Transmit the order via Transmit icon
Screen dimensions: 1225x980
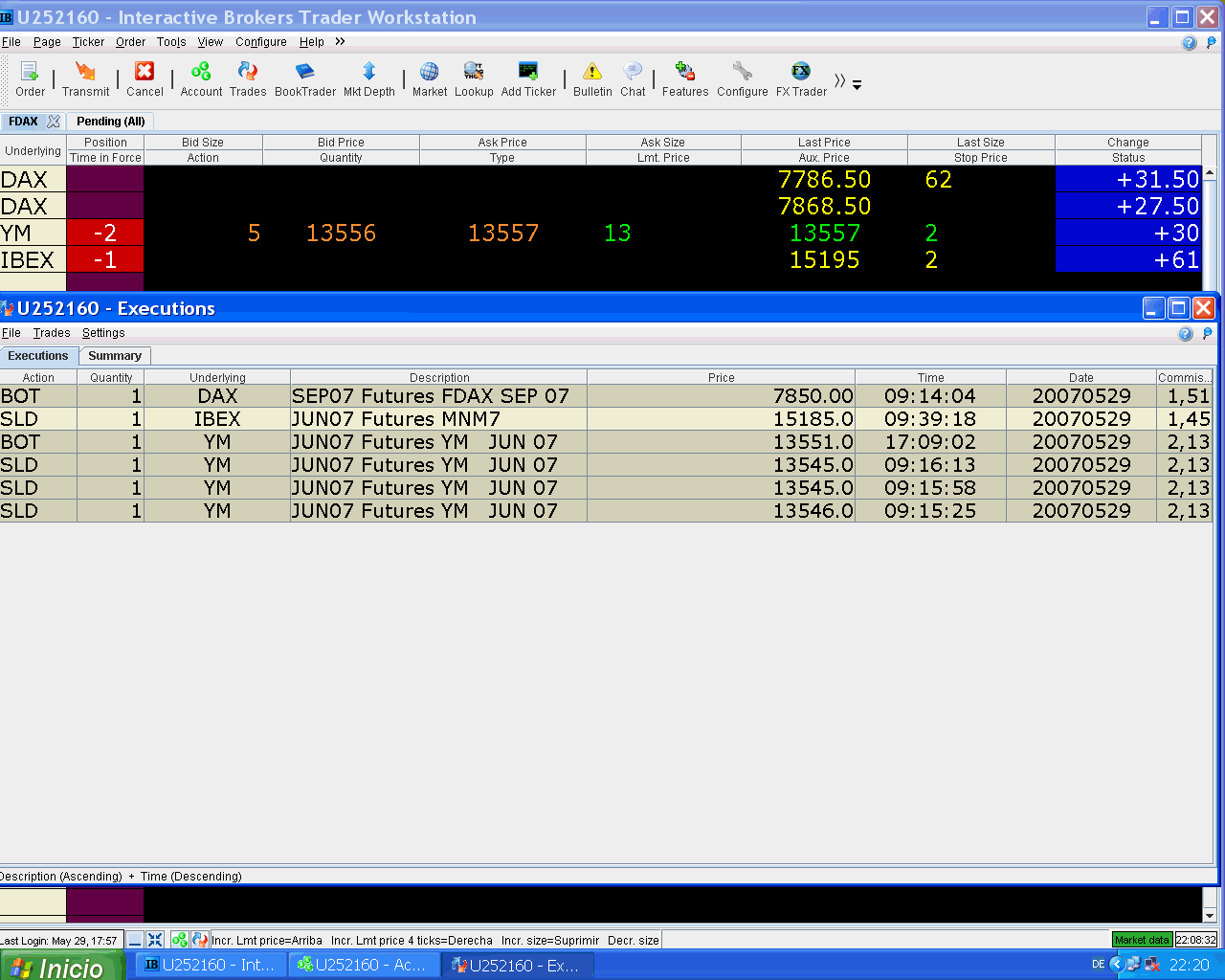pyautogui.click(x=85, y=79)
